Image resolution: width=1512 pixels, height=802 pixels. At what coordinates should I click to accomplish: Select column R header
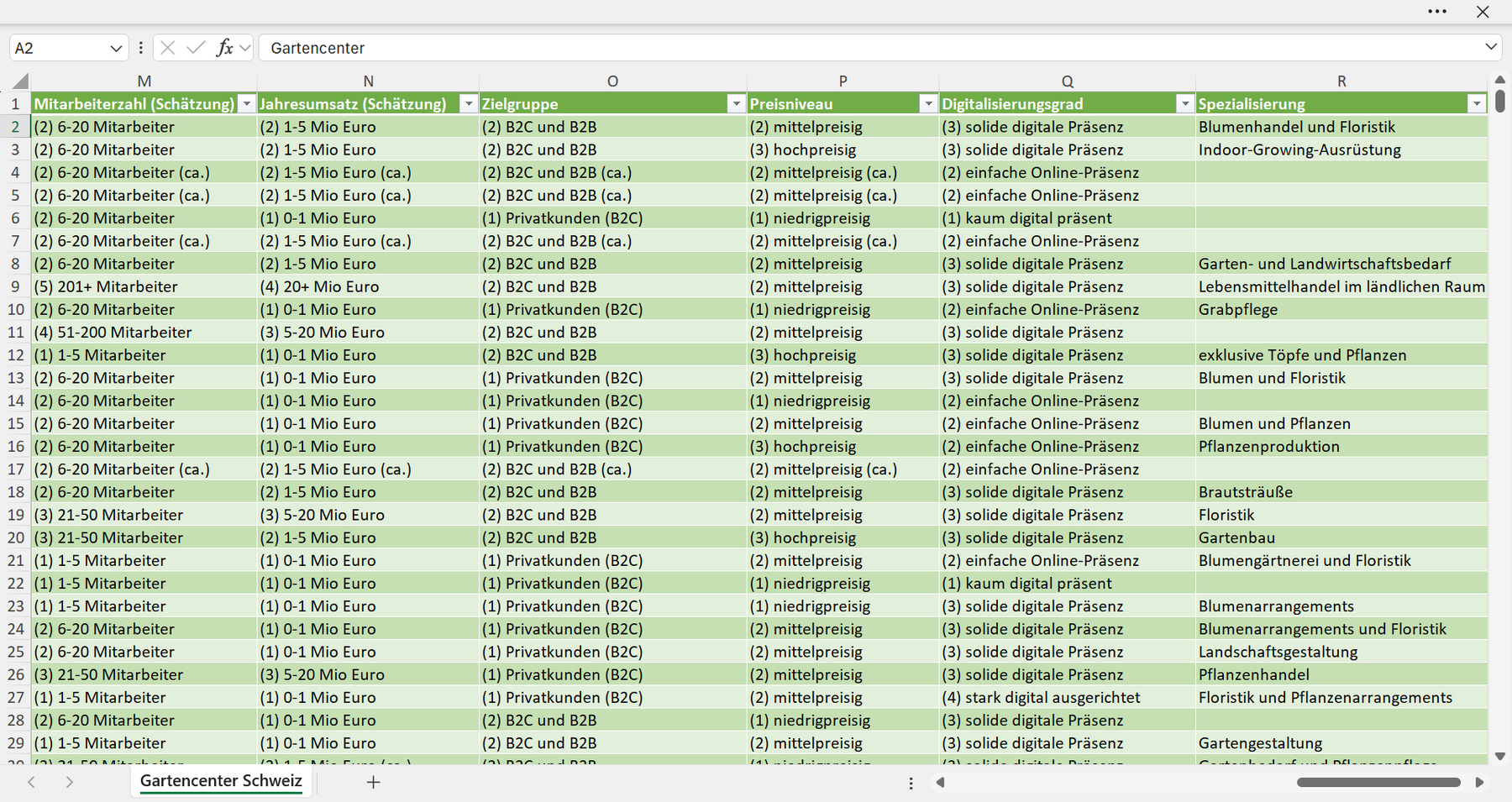point(1341,81)
